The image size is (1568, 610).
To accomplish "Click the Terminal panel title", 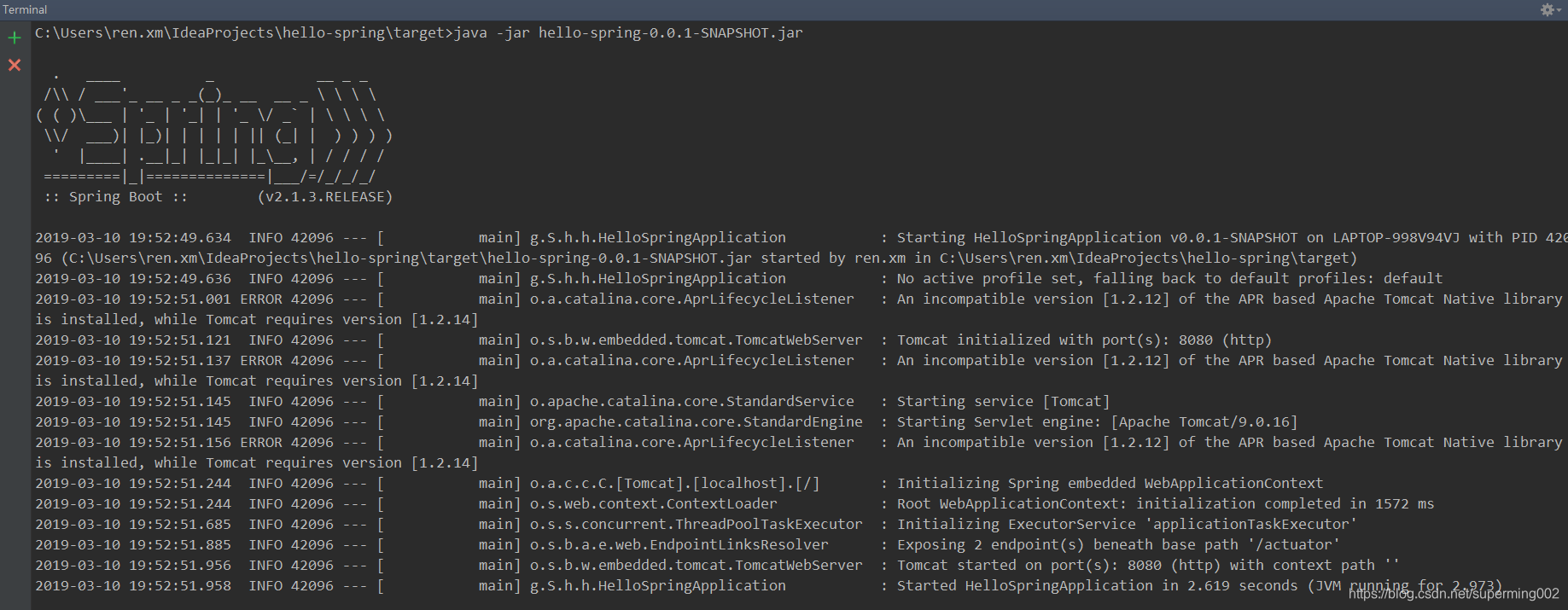I will (25, 9).
